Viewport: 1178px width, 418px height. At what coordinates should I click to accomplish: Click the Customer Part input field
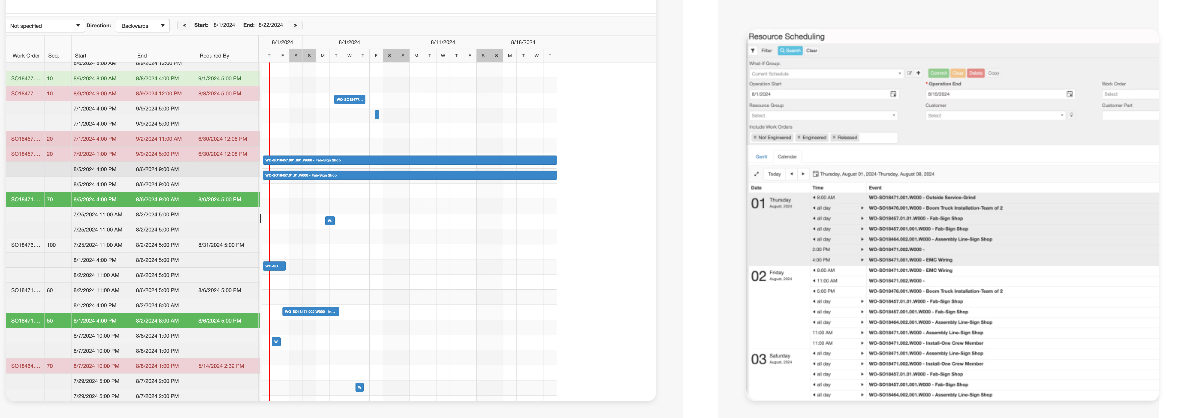point(1131,116)
